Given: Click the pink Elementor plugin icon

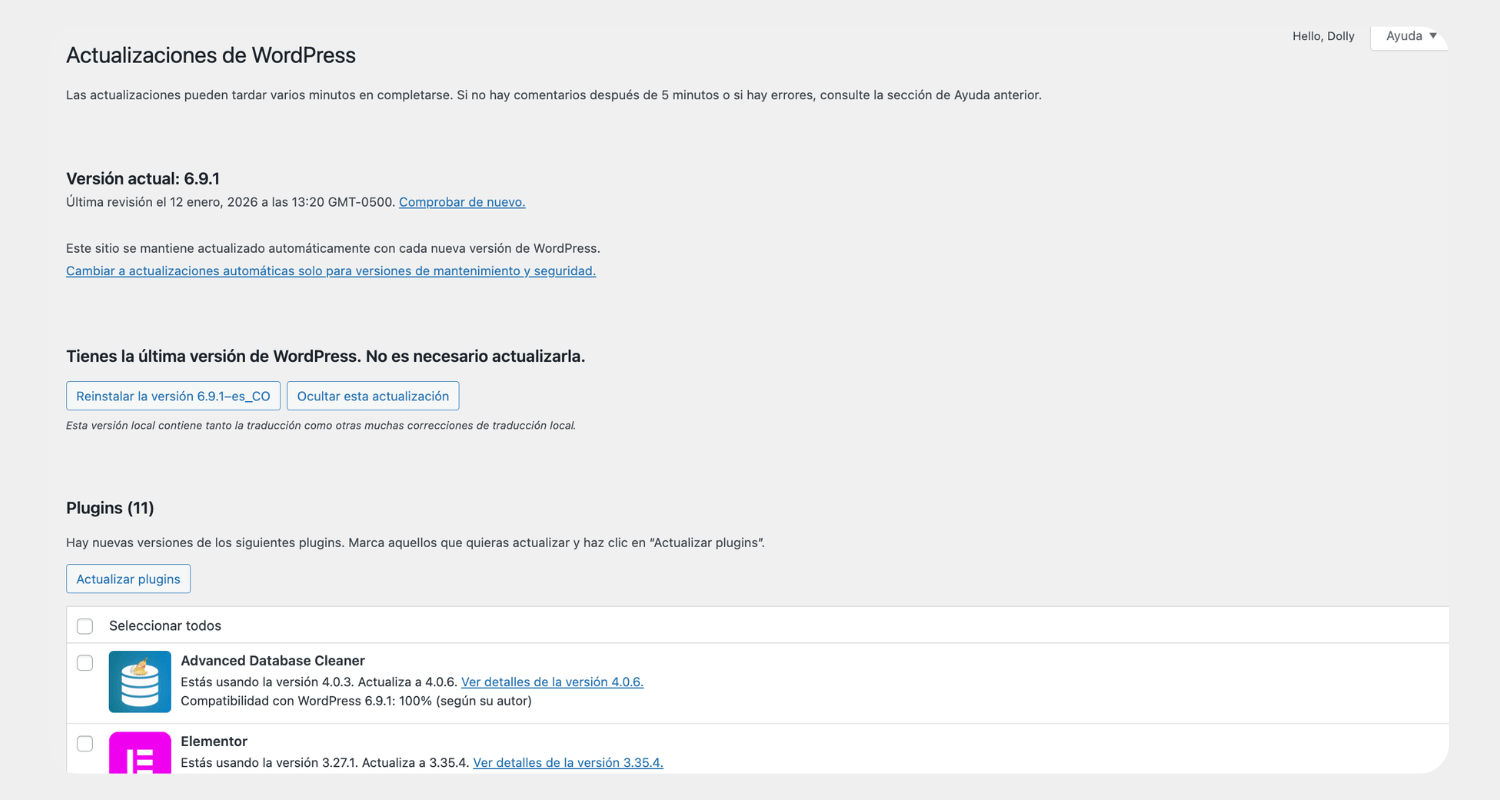Looking at the screenshot, I should click(139, 755).
